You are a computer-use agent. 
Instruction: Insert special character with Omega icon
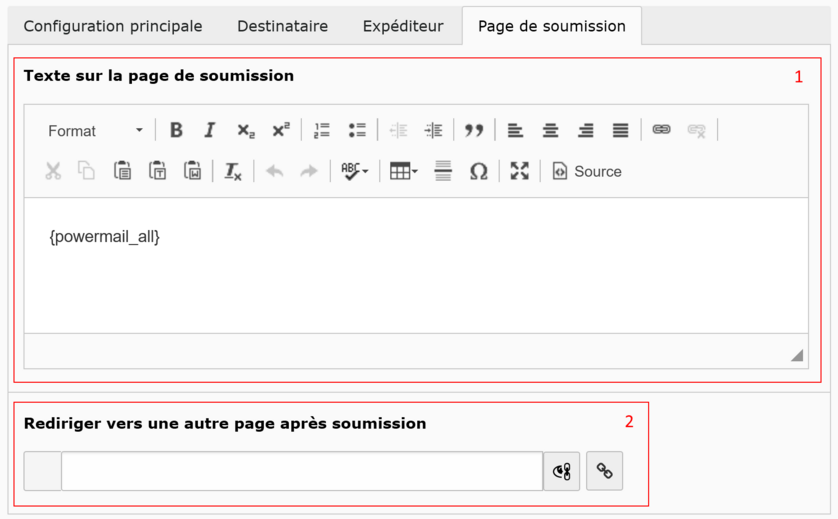click(x=479, y=171)
